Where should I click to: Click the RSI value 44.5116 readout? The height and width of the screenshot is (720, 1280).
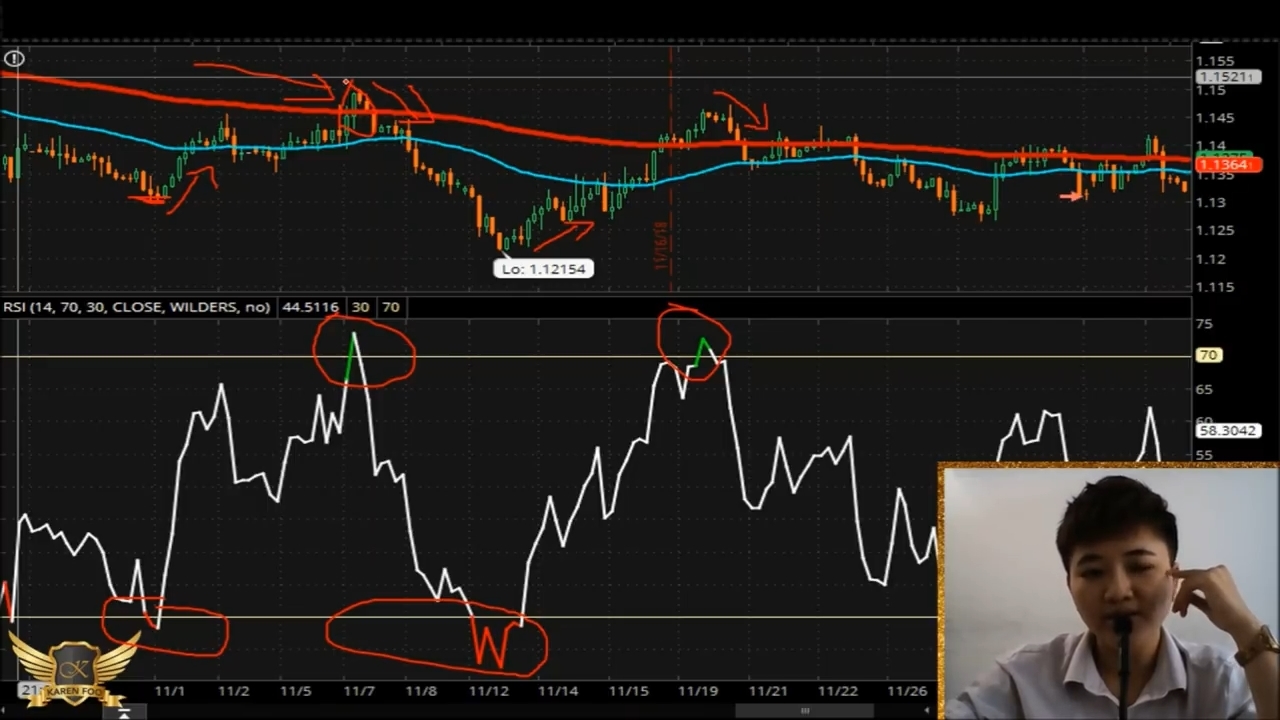point(310,307)
